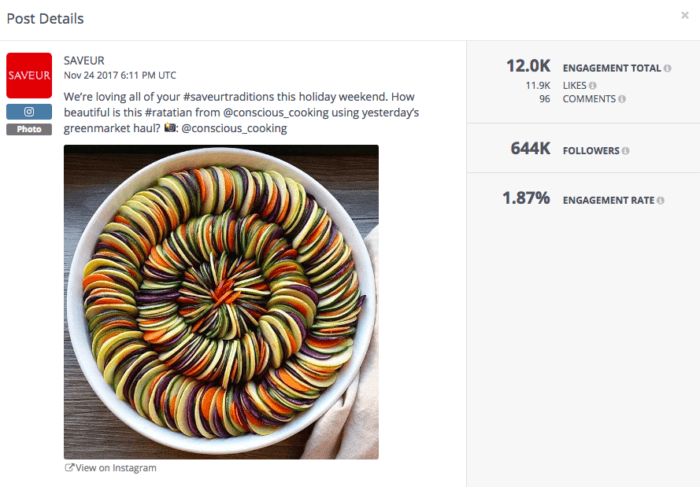The height and width of the screenshot is (487, 700).
Task: Open the View on Instagram link
Action: click(x=116, y=468)
